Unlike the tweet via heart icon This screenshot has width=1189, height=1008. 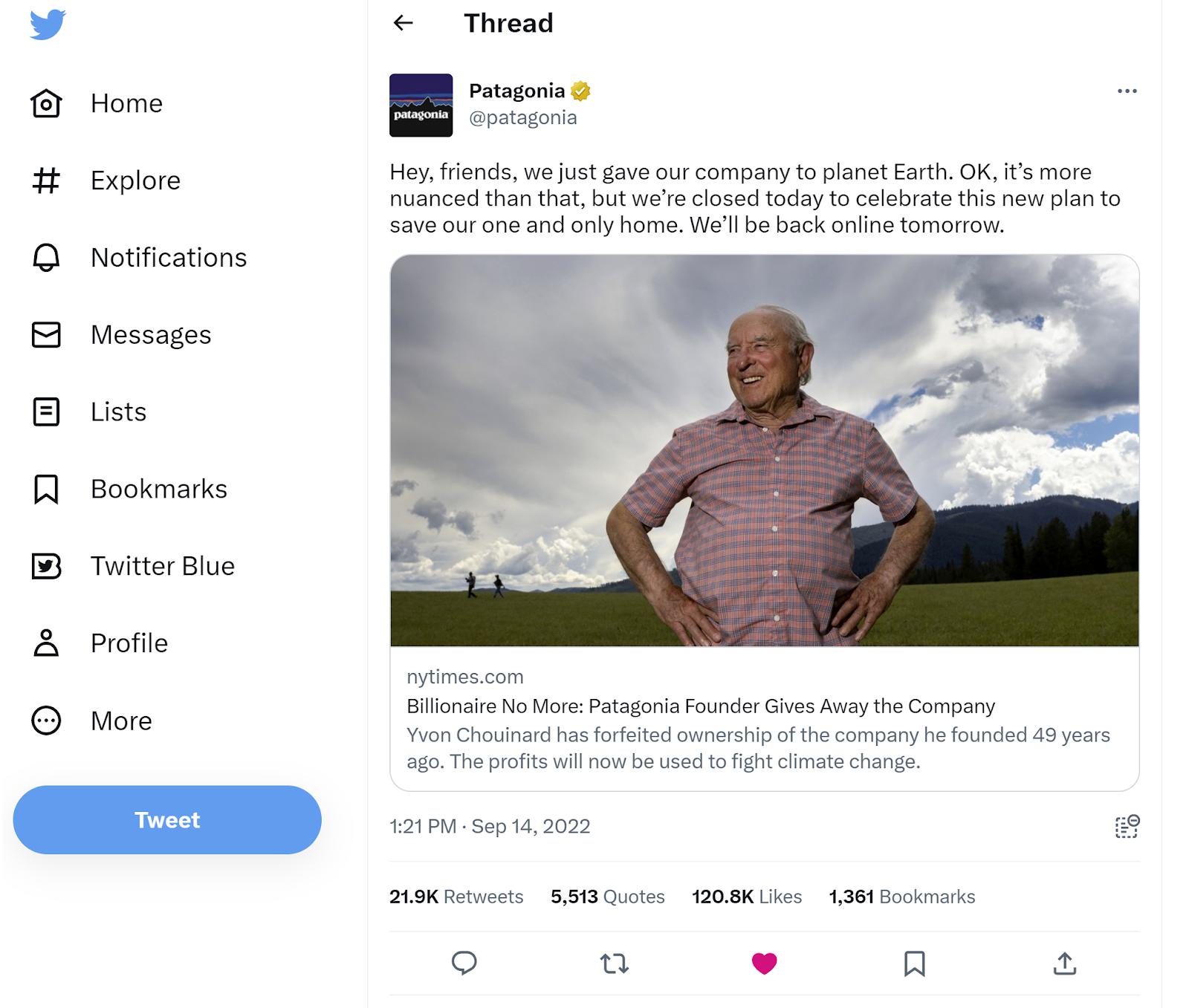click(x=764, y=963)
